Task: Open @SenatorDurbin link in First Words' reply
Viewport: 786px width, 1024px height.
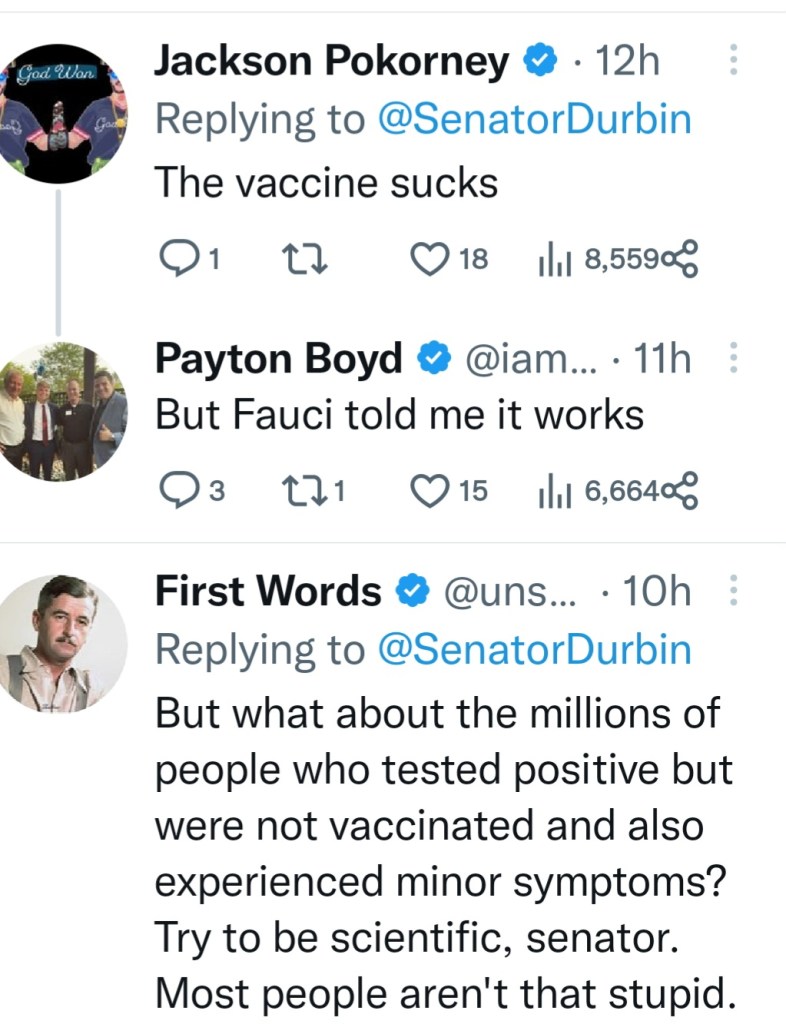Action: [x=534, y=650]
